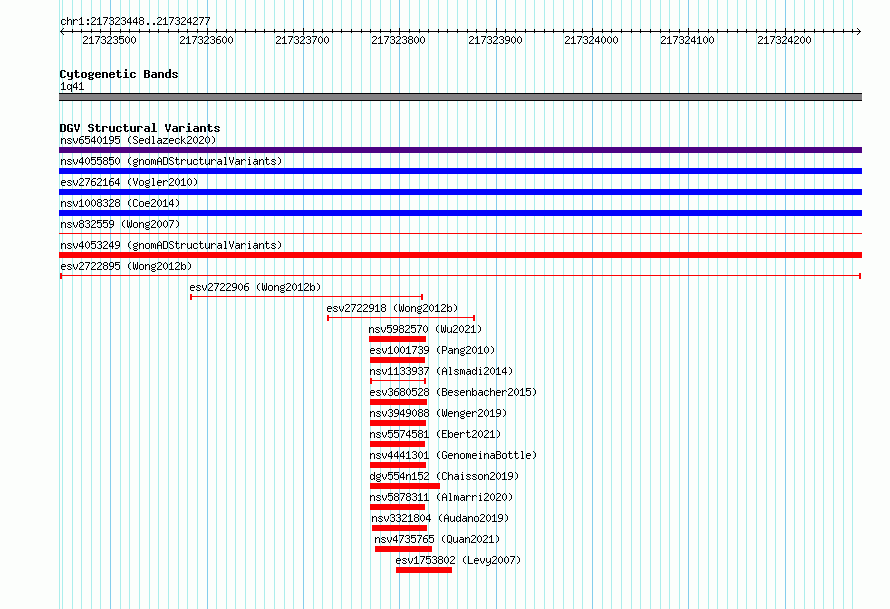This screenshot has height=609, width=890.
Task: Click the gray 1q41 cytogenetic band bar
Action: [x=460, y=97]
